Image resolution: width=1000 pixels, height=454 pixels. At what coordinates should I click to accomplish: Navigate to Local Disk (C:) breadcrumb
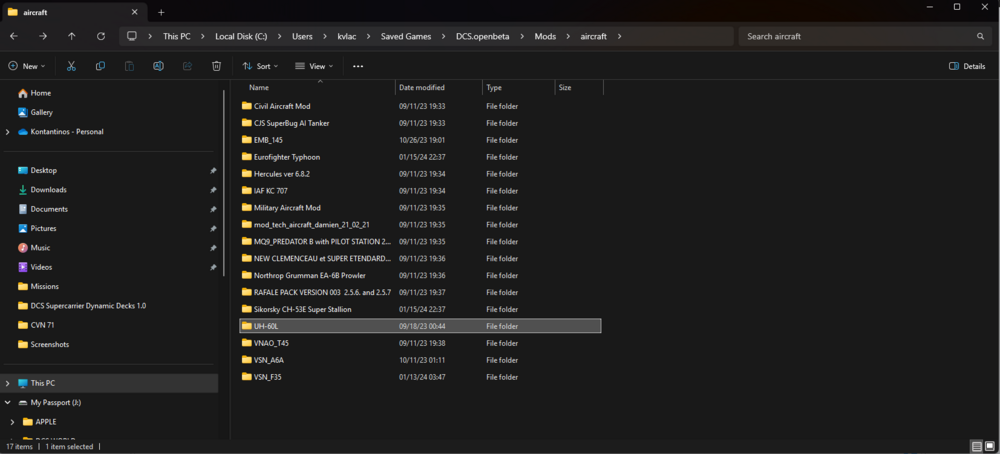pos(241,36)
